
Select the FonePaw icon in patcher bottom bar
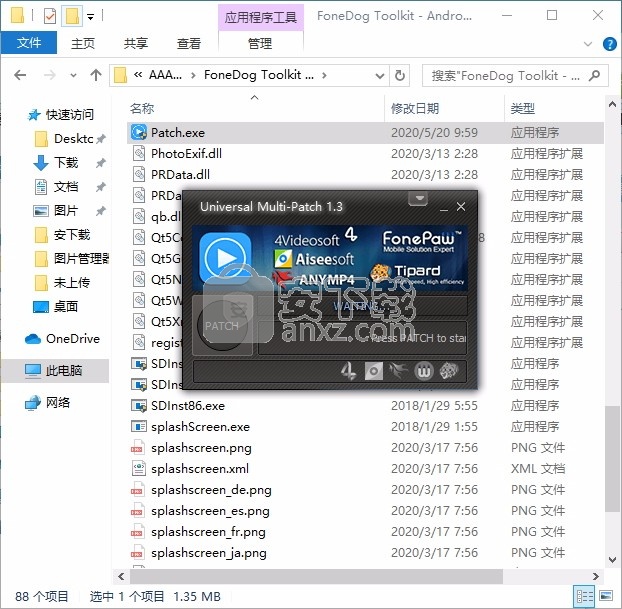423,371
